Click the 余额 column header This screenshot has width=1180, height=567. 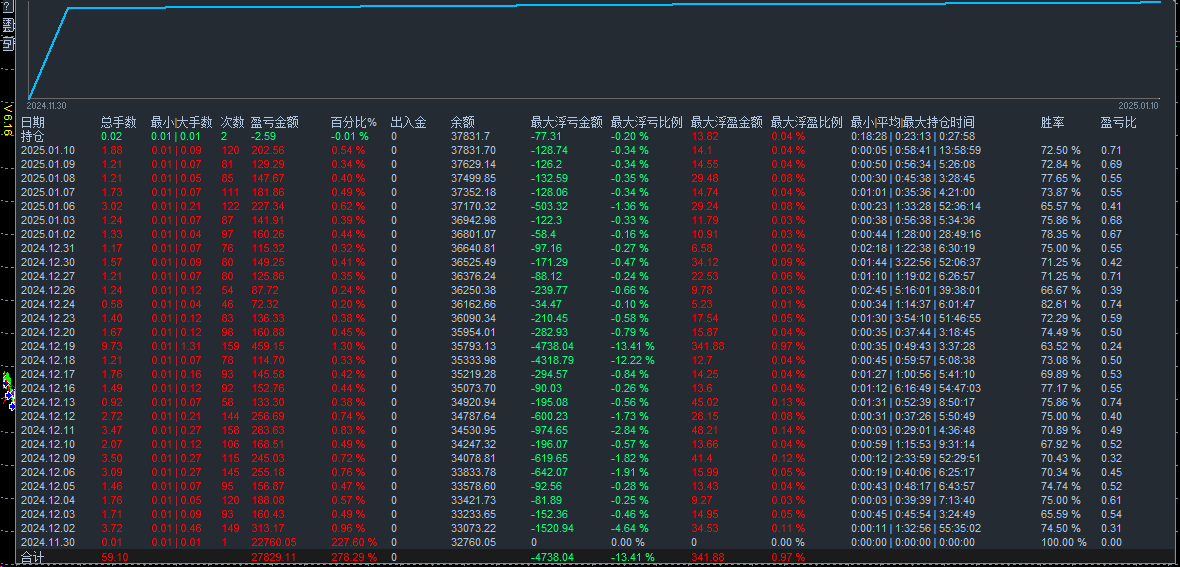[463, 123]
